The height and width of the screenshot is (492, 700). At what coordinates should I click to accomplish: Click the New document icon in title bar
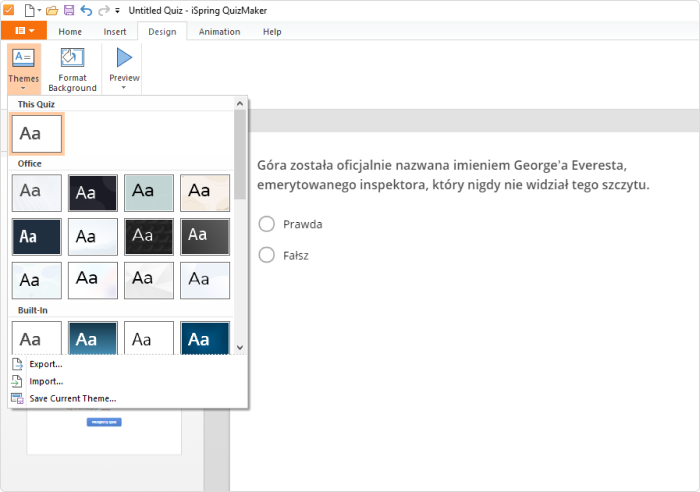pos(29,10)
